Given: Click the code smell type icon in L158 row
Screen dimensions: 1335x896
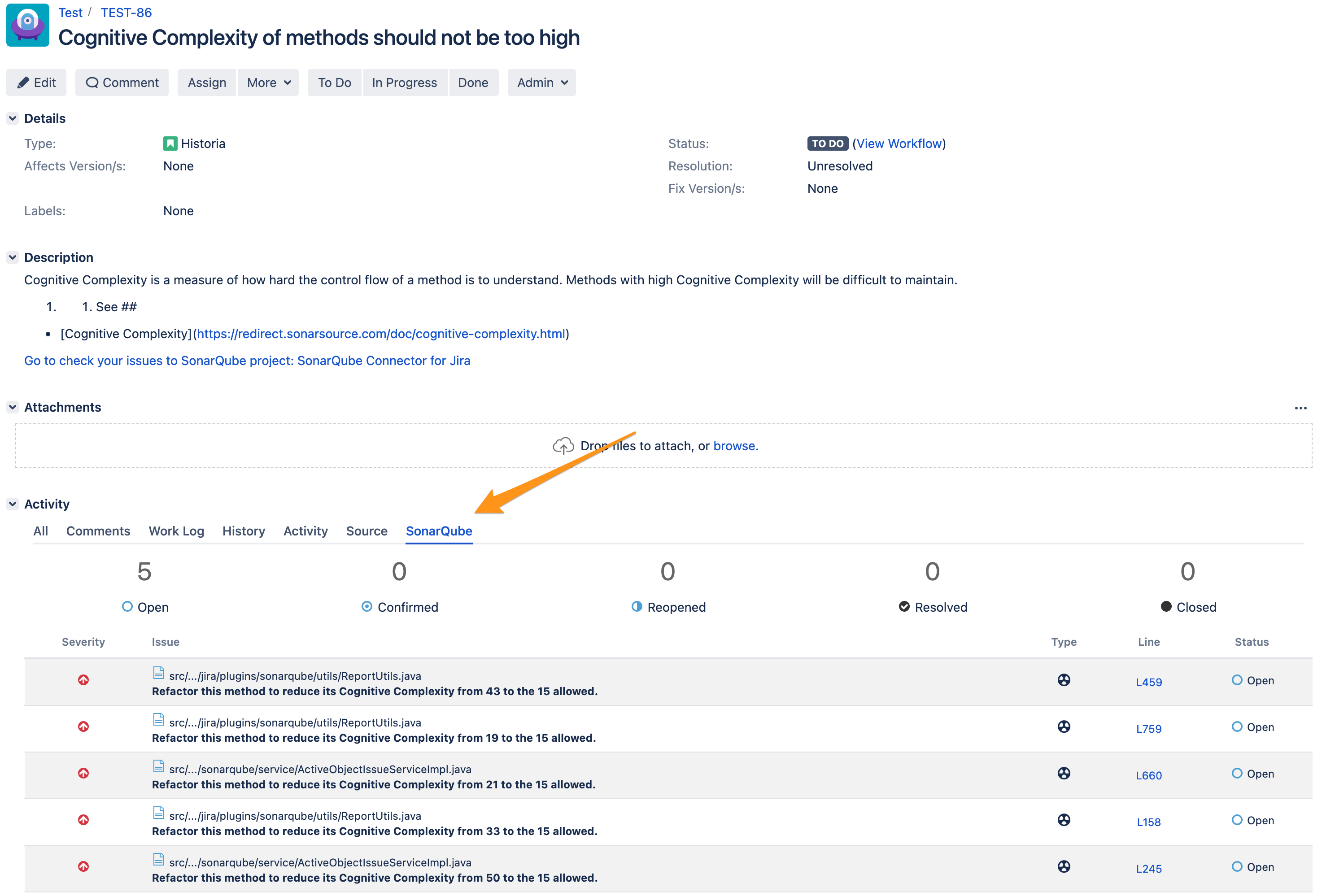Looking at the screenshot, I should pos(1064,820).
